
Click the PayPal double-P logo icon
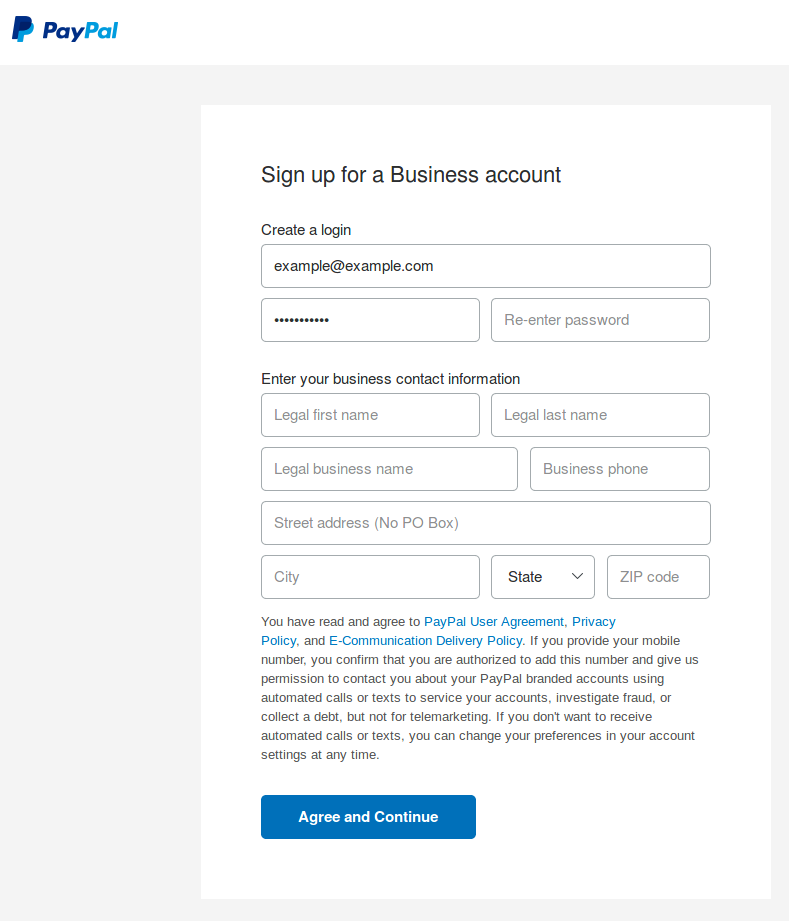(x=22, y=30)
